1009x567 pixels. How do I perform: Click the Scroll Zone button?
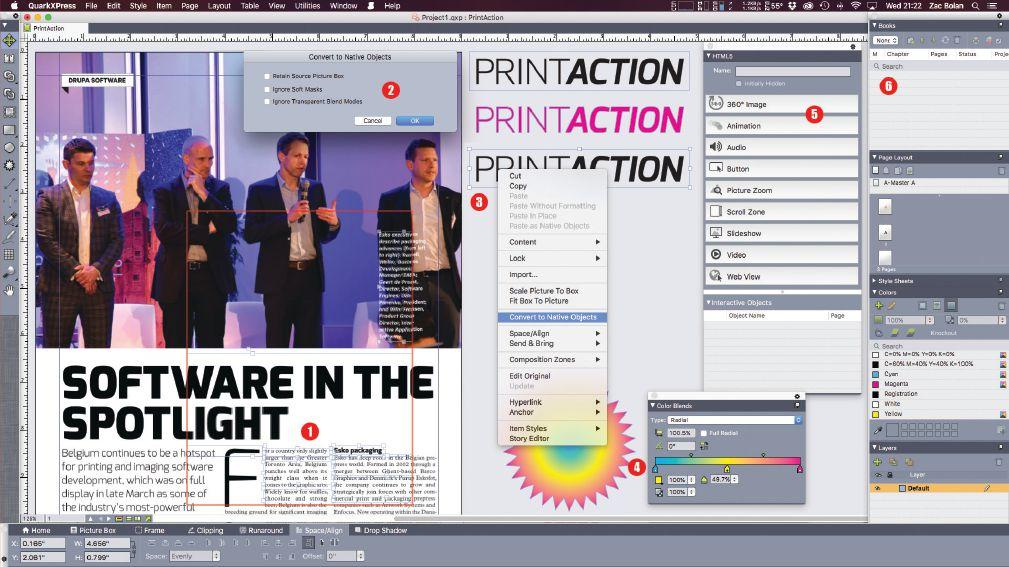click(782, 212)
